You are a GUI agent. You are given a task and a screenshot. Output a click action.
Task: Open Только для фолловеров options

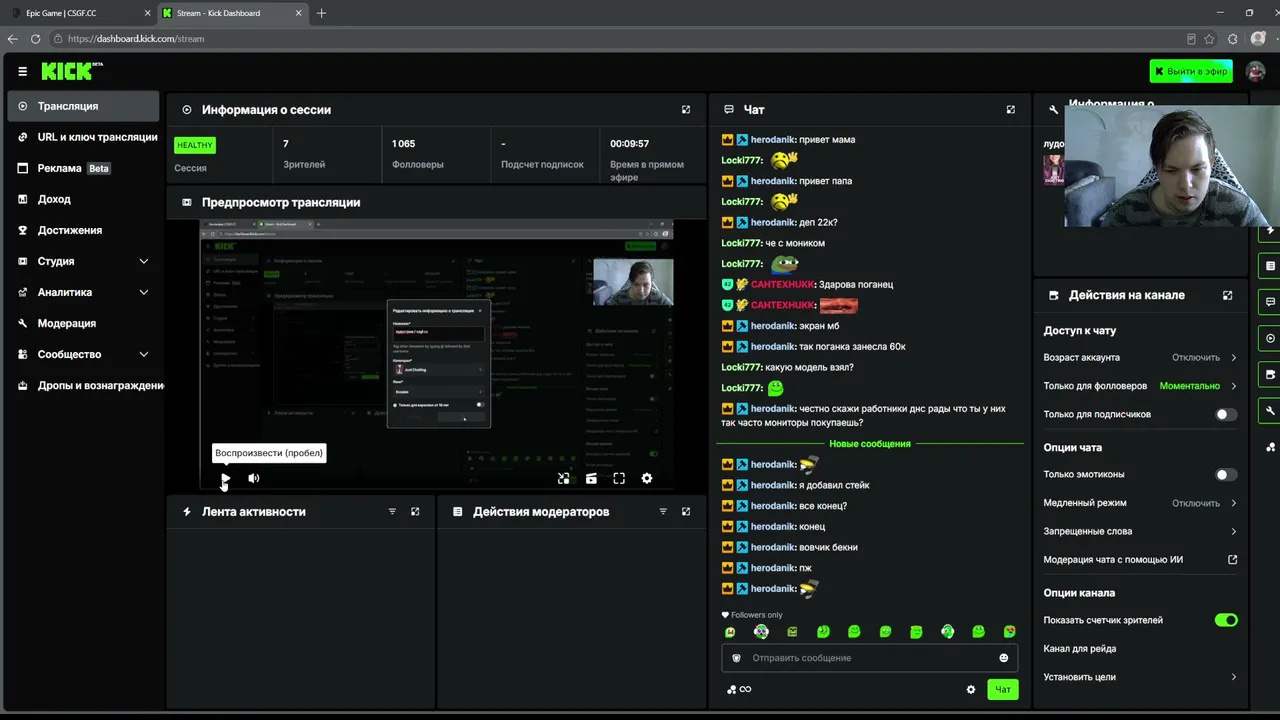(x=1140, y=386)
